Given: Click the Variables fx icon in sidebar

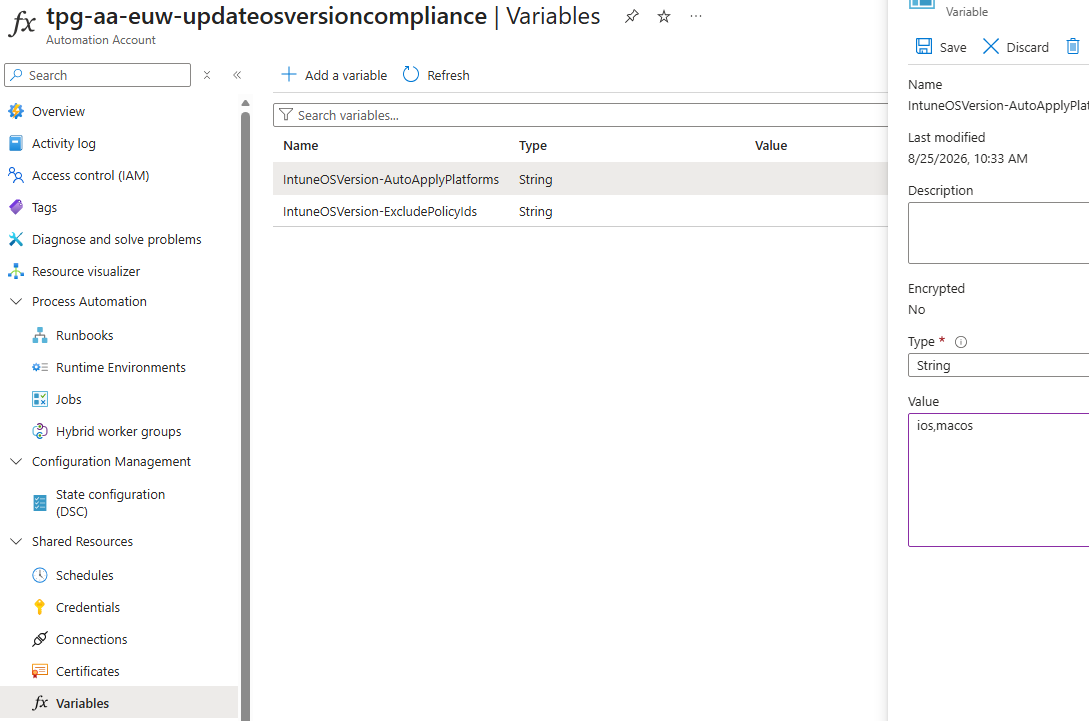Looking at the screenshot, I should 40,703.
